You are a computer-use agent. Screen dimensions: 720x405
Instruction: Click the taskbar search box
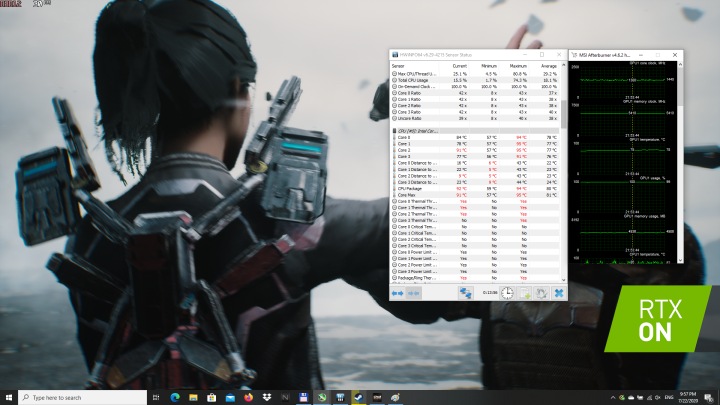pyautogui.click(x=83, y=397)
